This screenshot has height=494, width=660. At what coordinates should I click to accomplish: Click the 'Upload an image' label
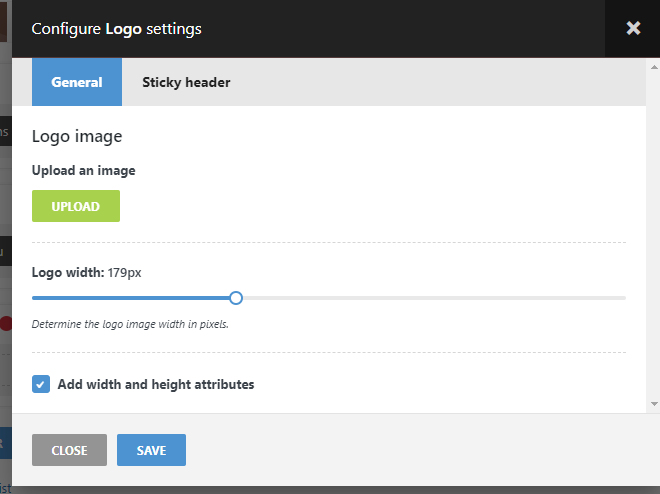[x=83, y=170]
